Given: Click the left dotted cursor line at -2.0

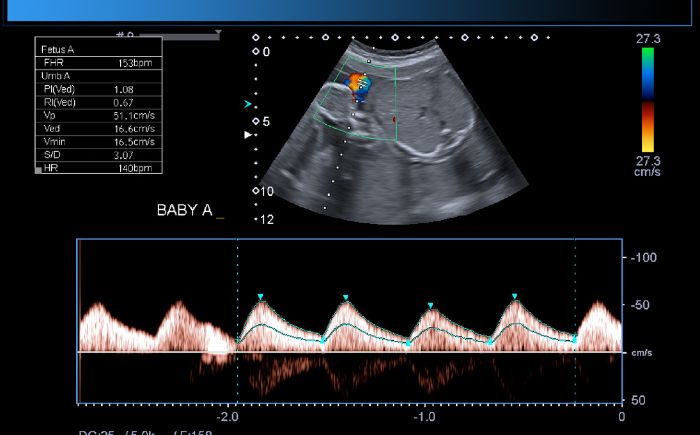Looking at the screenshot, I should tap(237, 320).
